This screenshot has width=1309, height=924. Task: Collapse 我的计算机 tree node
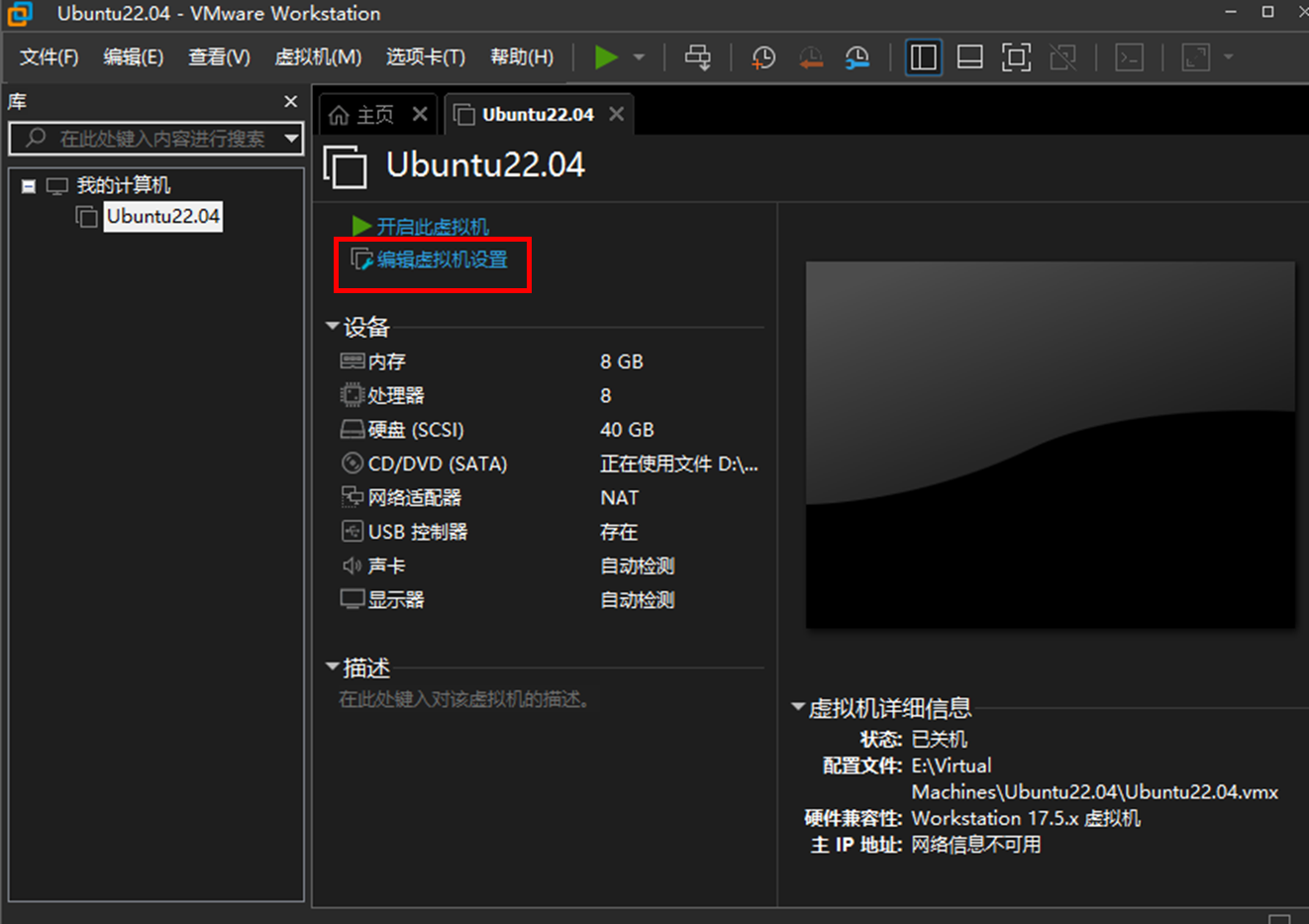tap(29, 186)
